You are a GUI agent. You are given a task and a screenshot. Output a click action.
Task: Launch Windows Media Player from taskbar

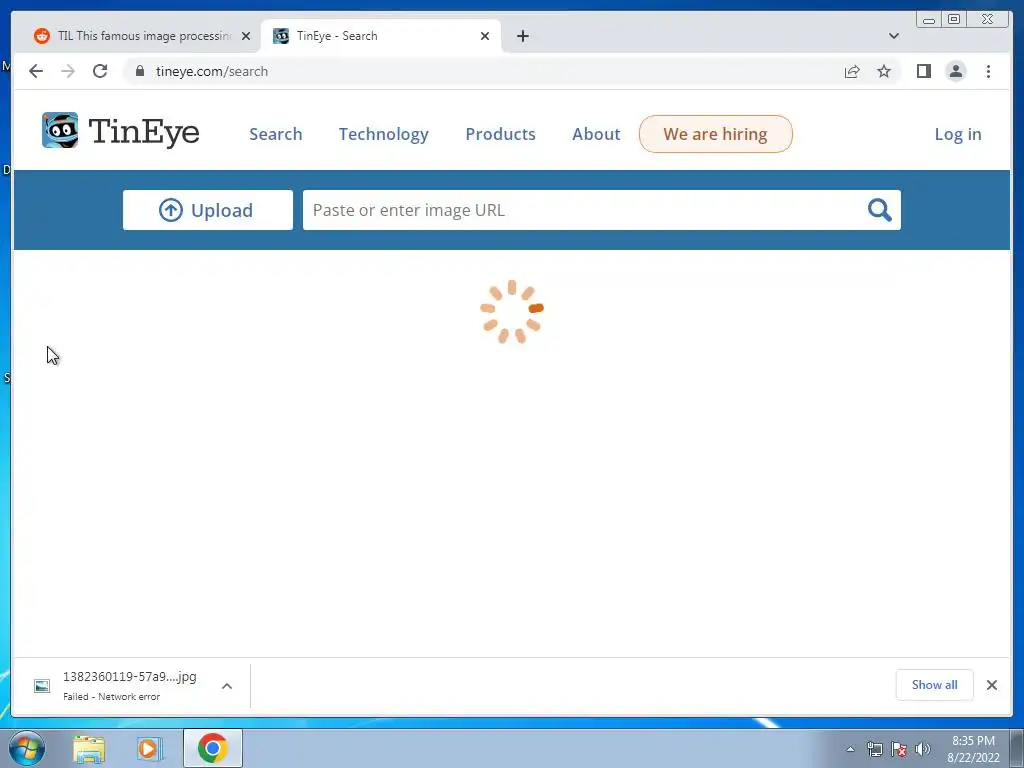coord(150,748)
